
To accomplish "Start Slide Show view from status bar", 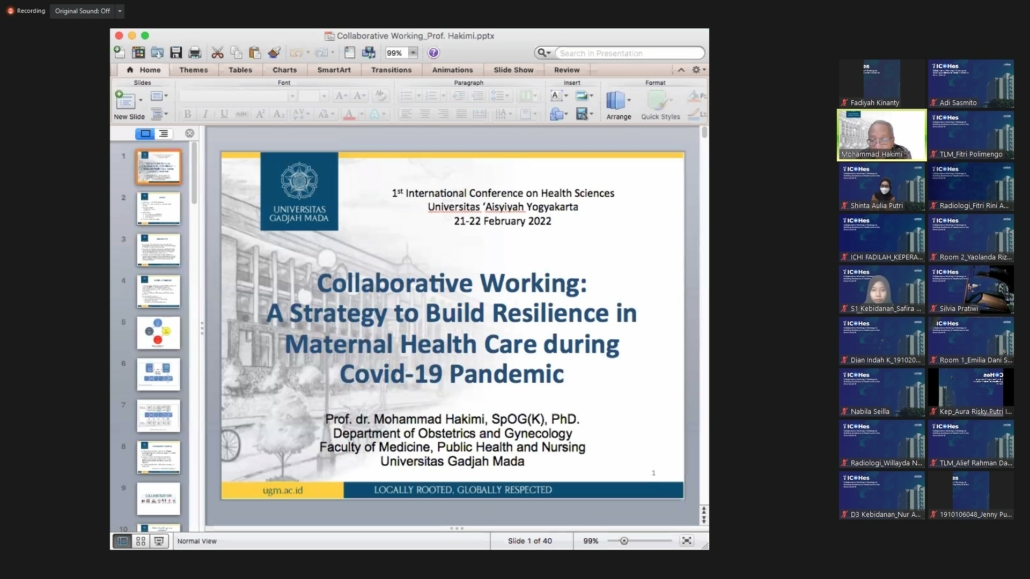I will [159, 542].
